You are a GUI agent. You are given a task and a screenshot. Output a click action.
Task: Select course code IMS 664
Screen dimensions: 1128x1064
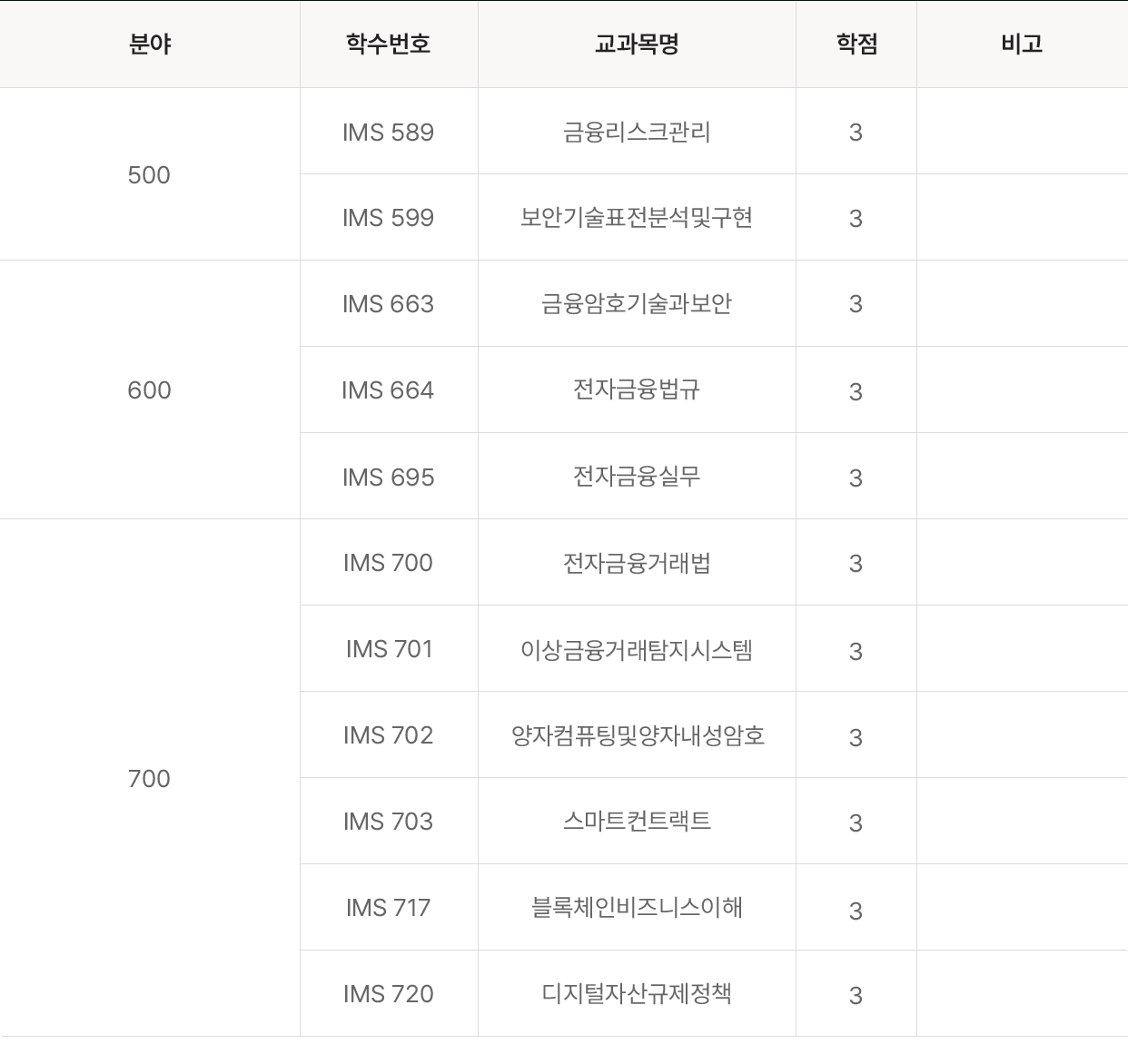(x=388, y=390)
